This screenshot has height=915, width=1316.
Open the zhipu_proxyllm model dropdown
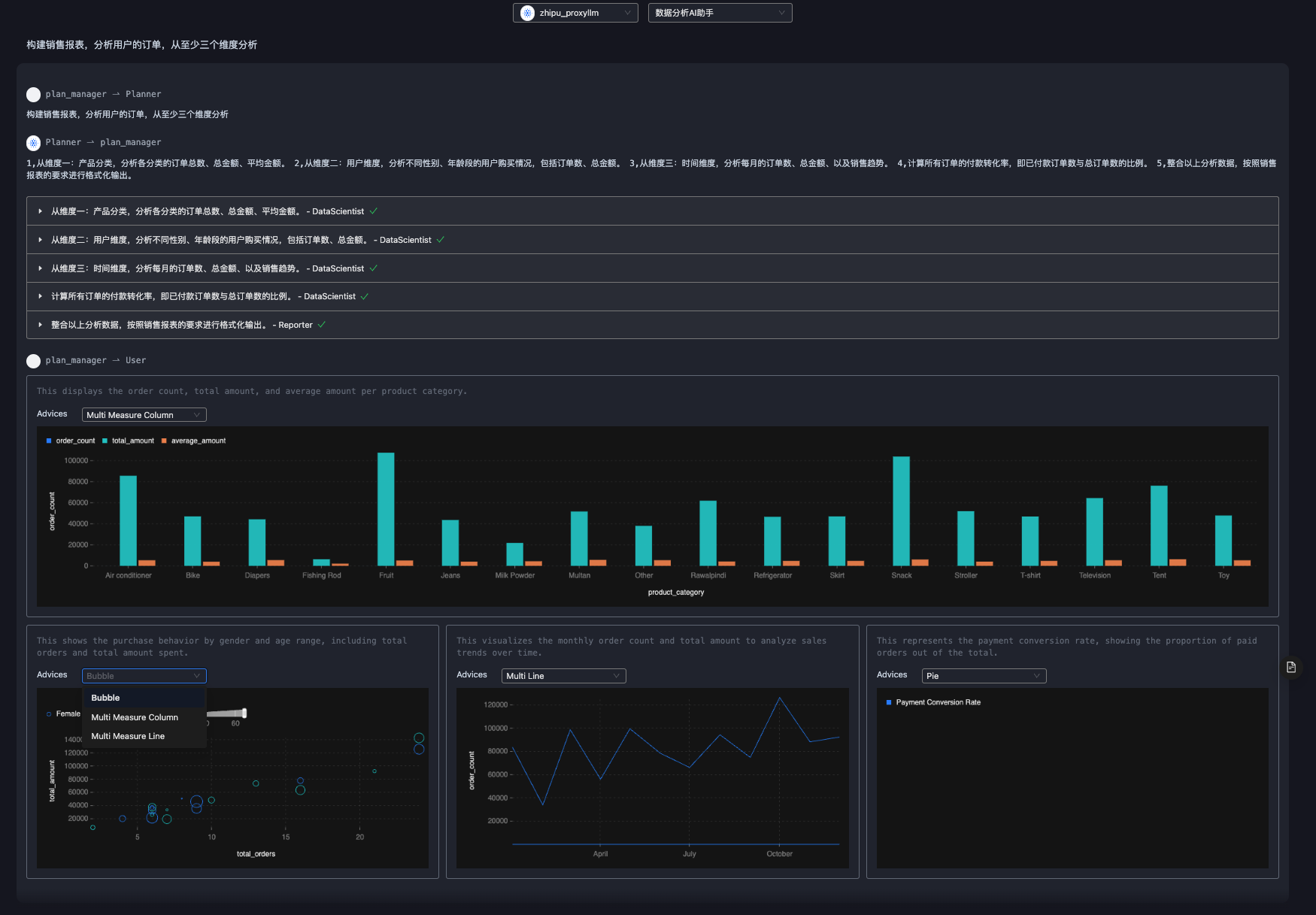575,13
